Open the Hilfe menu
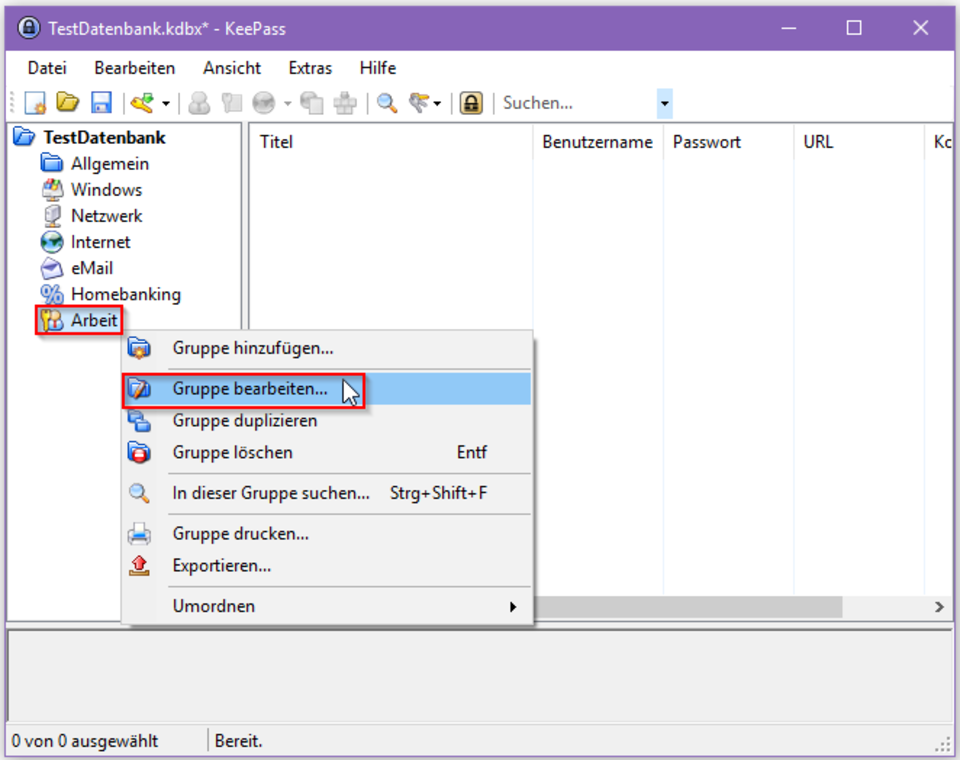 (378, 68)
